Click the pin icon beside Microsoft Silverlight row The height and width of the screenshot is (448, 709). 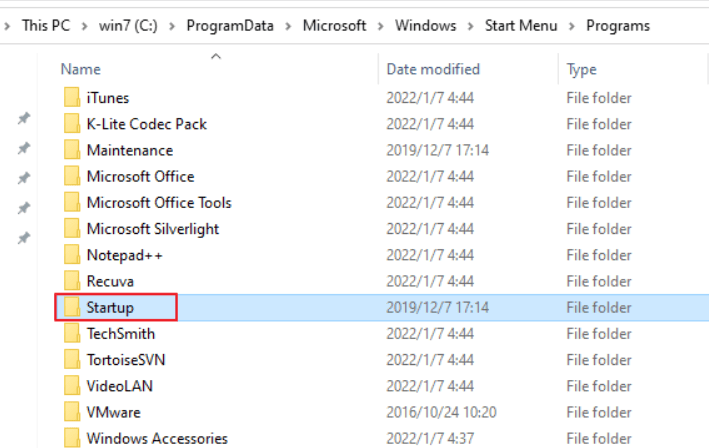click(x=24, y=238)
